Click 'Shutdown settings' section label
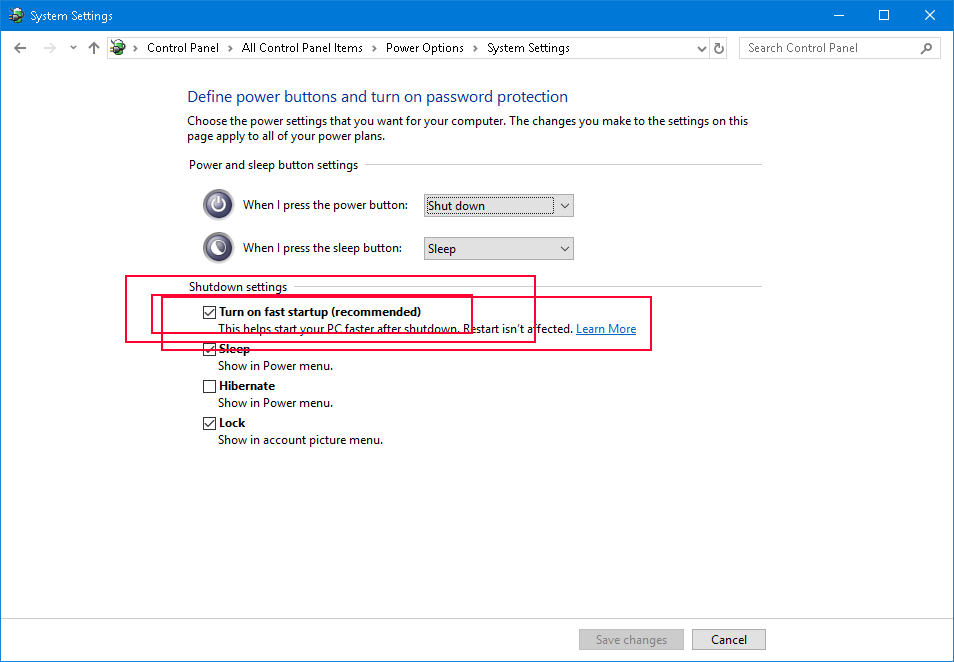Image resolution: width=954 pixels, height=662 pixels. click(238, 287)
